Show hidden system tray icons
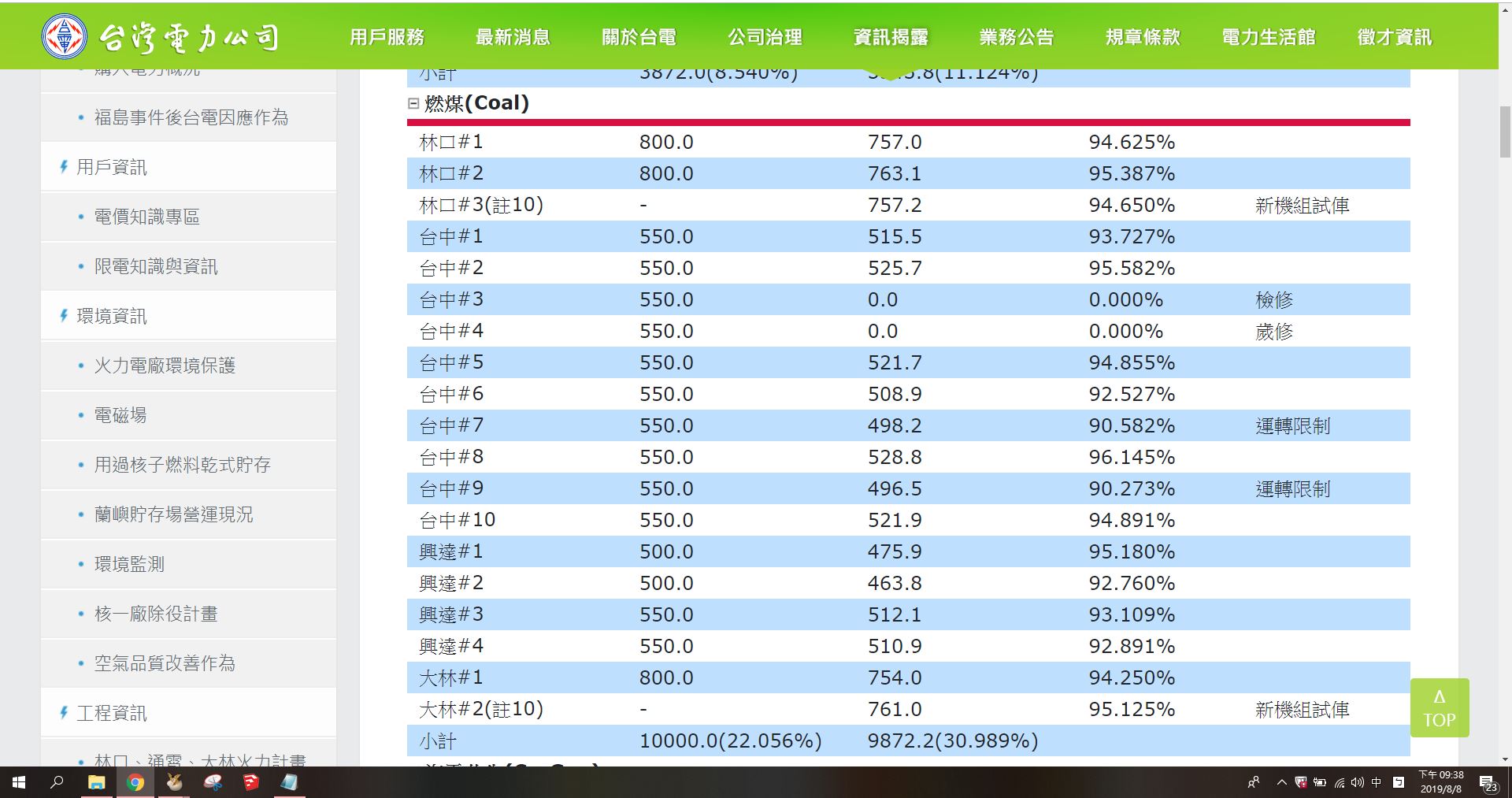 pyautogui.click(x=1281, y=782)
